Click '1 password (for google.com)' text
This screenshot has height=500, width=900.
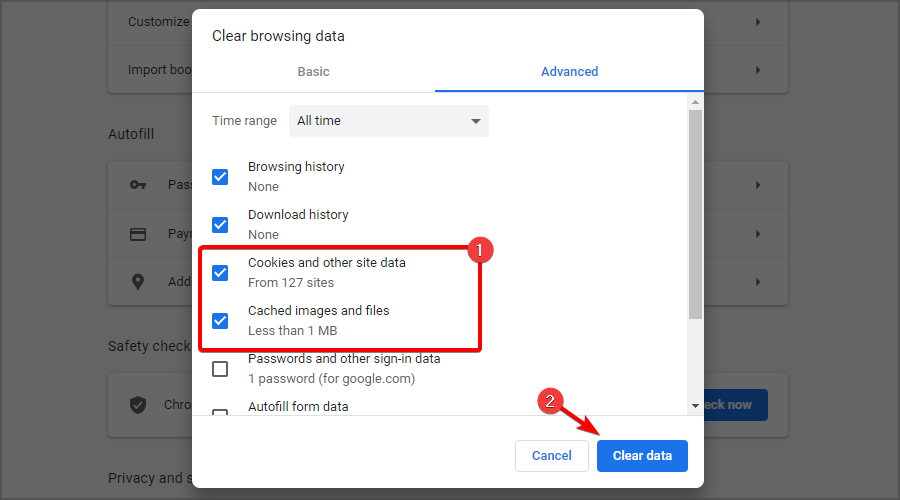(x=332, y=379)
